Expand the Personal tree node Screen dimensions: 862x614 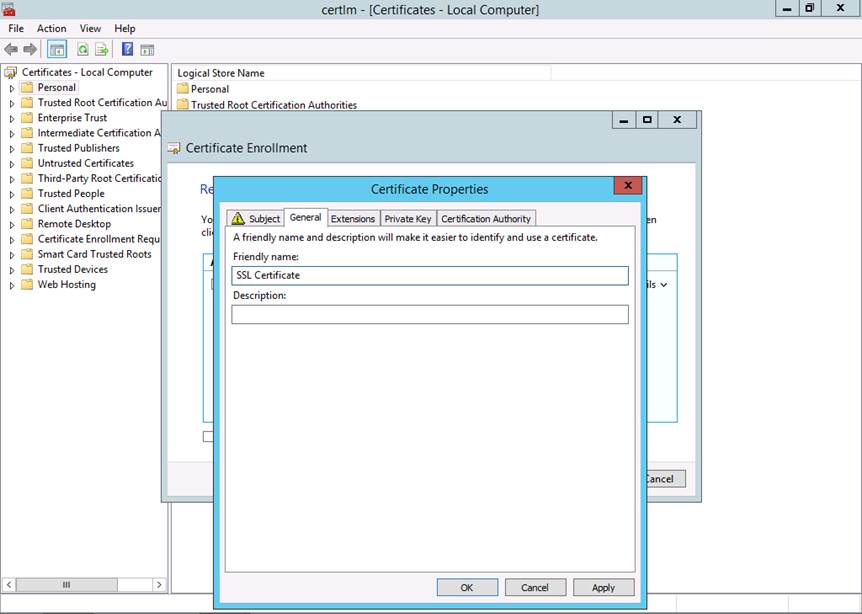pos(12,88)
